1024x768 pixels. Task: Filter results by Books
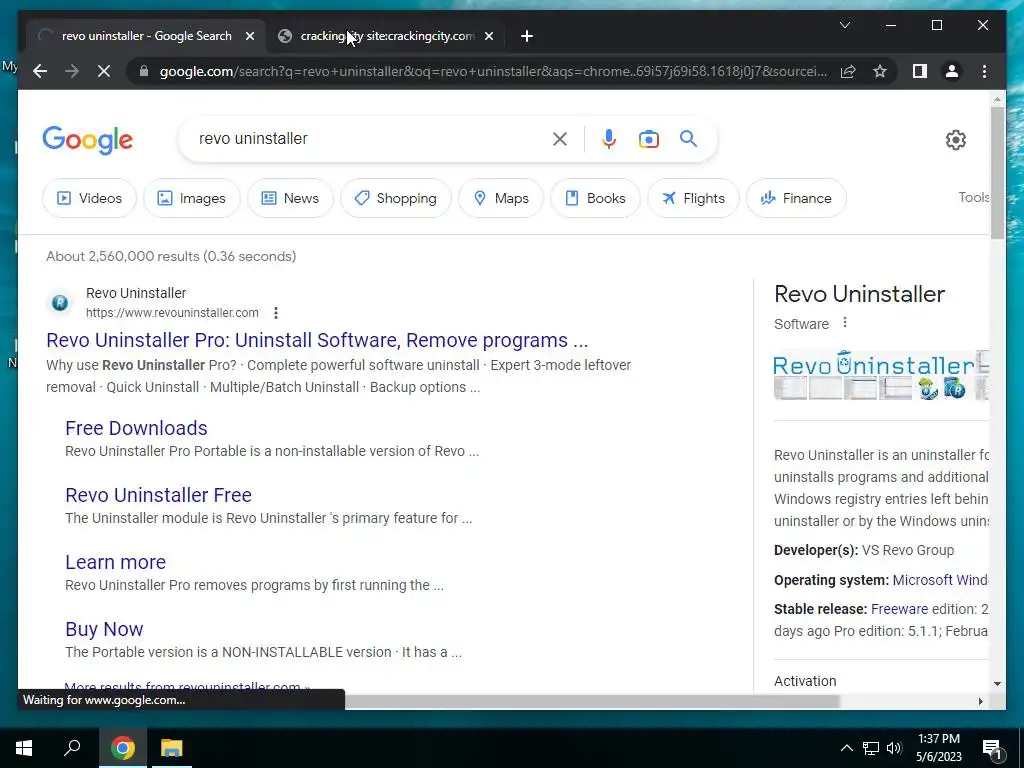point(595,198)
